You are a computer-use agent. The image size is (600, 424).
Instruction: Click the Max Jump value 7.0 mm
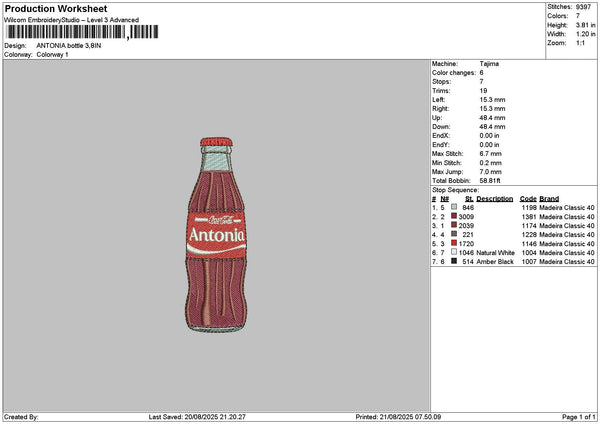click(491, 172)
